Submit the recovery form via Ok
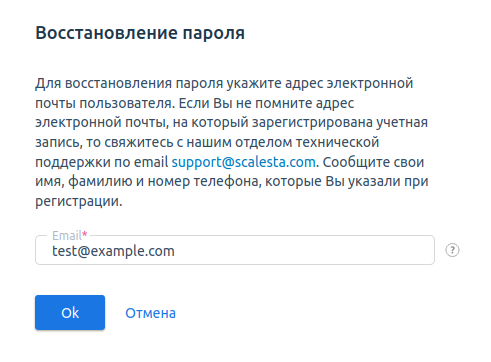Screen dimensions: 491x362 tap(70, 312)
